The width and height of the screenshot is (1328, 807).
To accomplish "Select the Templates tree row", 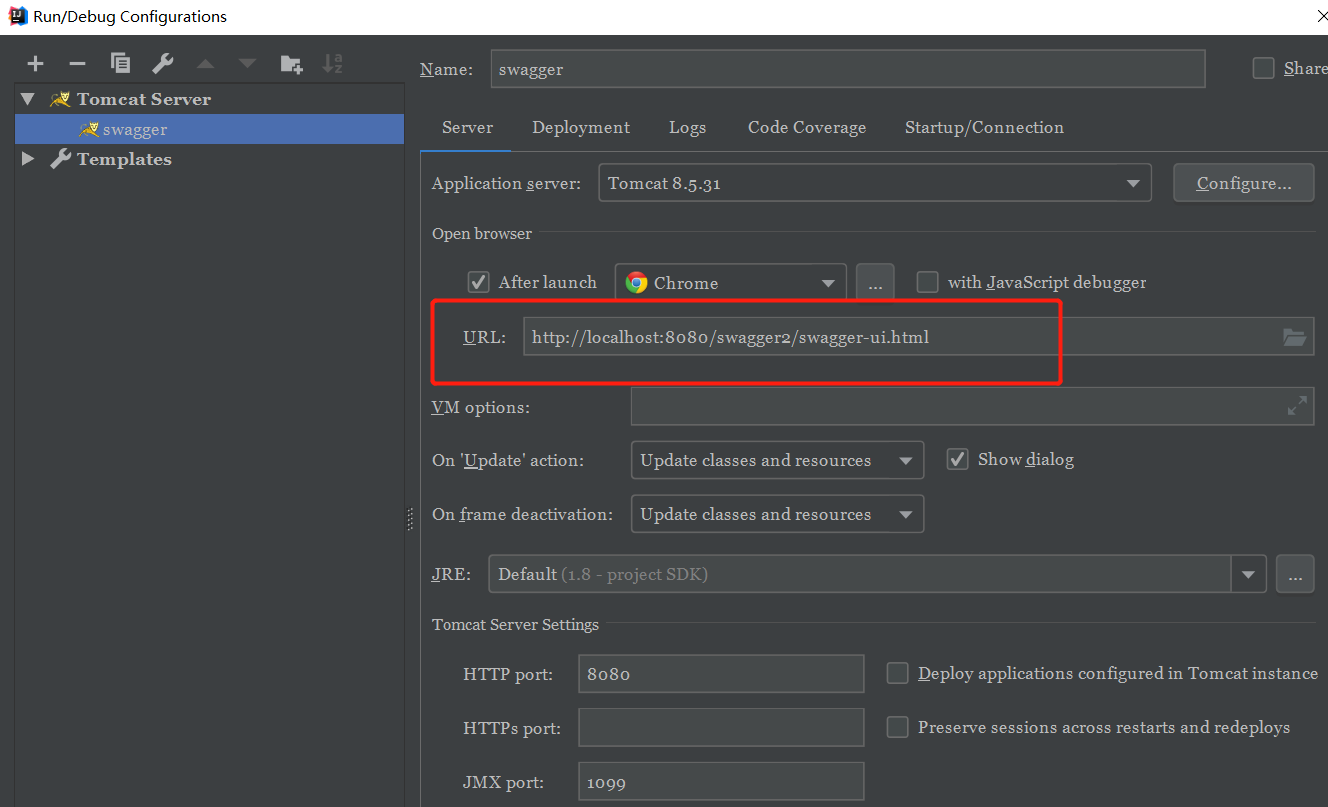I will pyautogui.click(x=209, y=159).
